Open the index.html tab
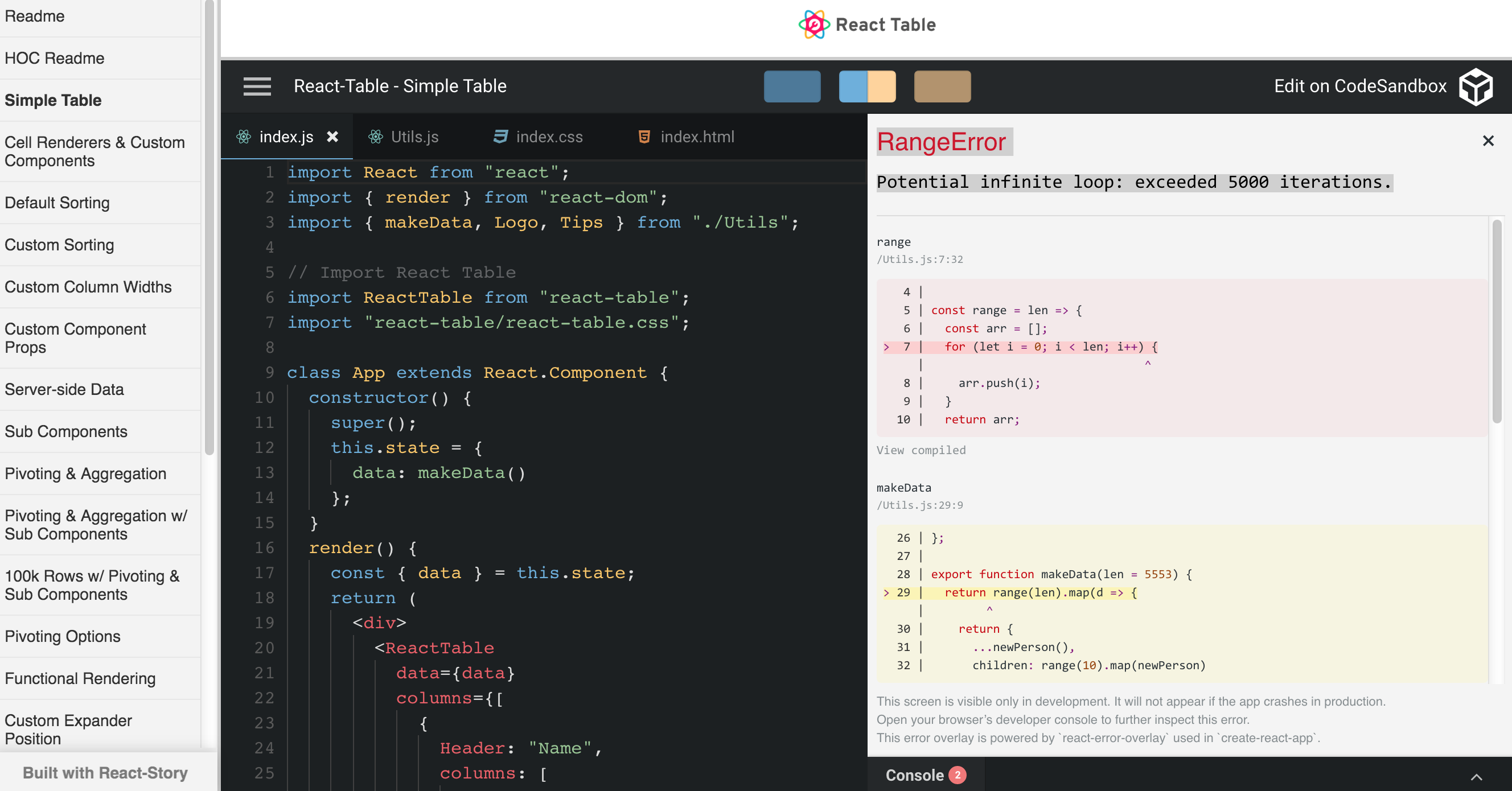 697,137
